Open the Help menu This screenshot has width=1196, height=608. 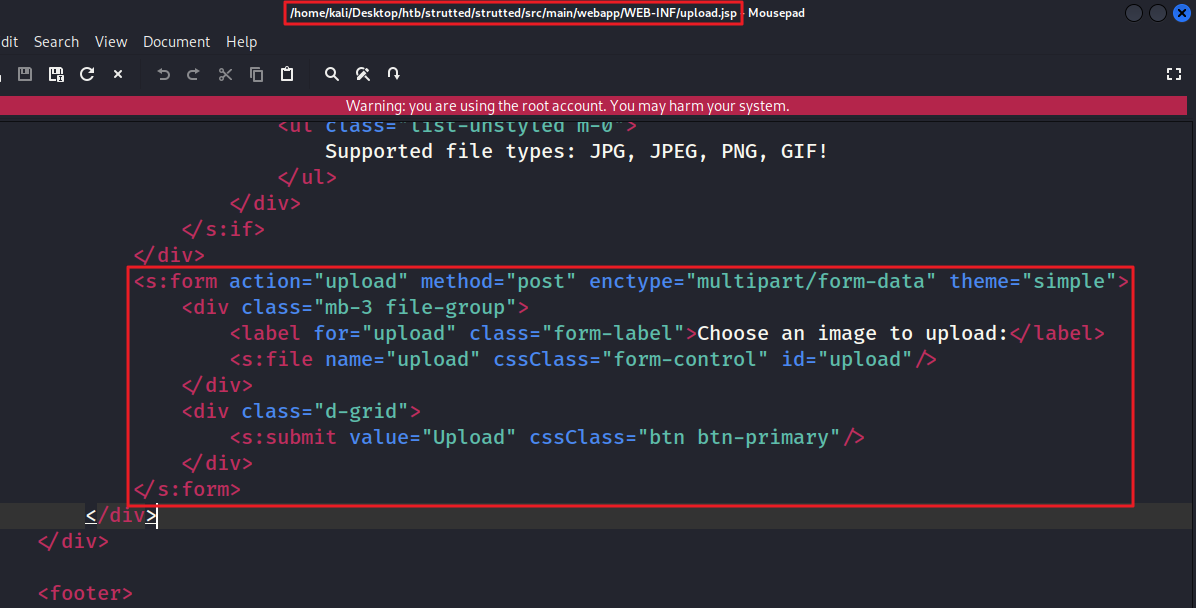point(241,42)
